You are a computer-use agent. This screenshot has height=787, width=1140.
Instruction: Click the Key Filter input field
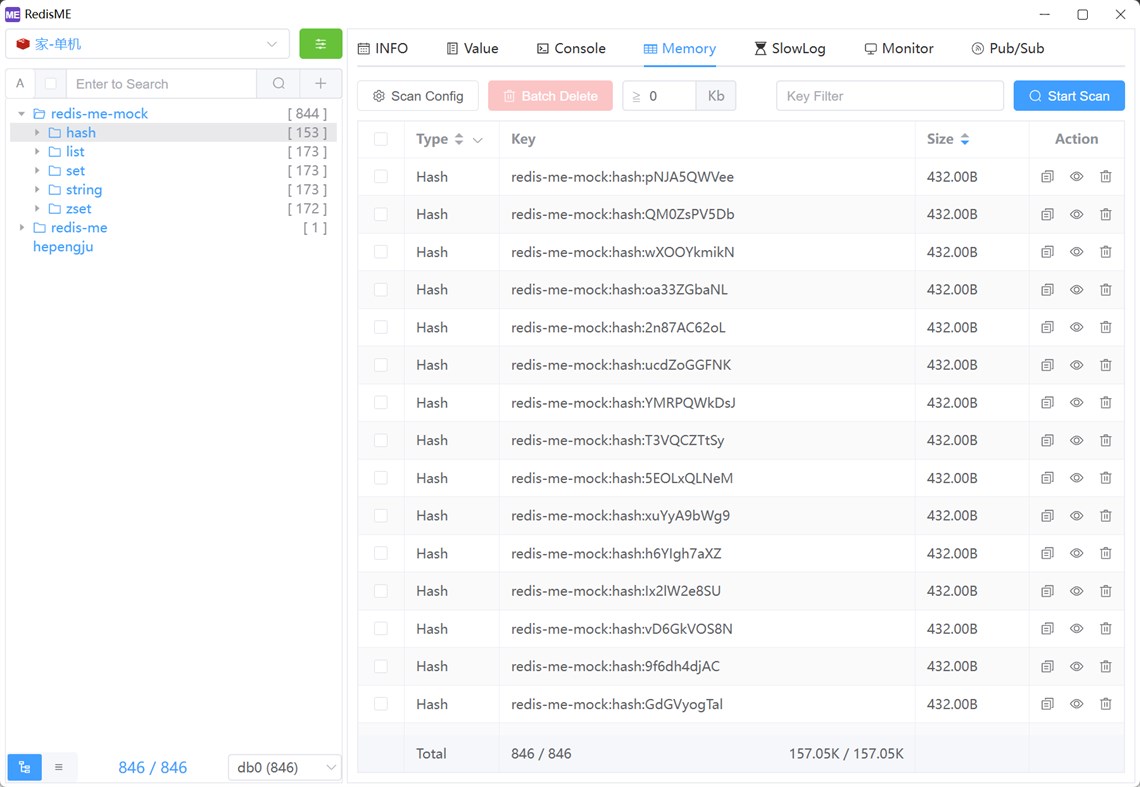[x=890, y=96]
